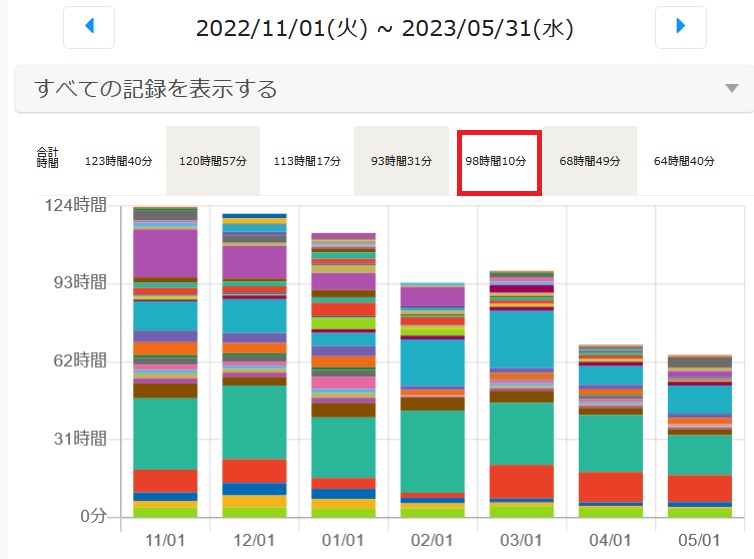This screenshot has width=754, height=559.
Task: Click the 62時間 y-axis label
Action: tap(80, 360)
